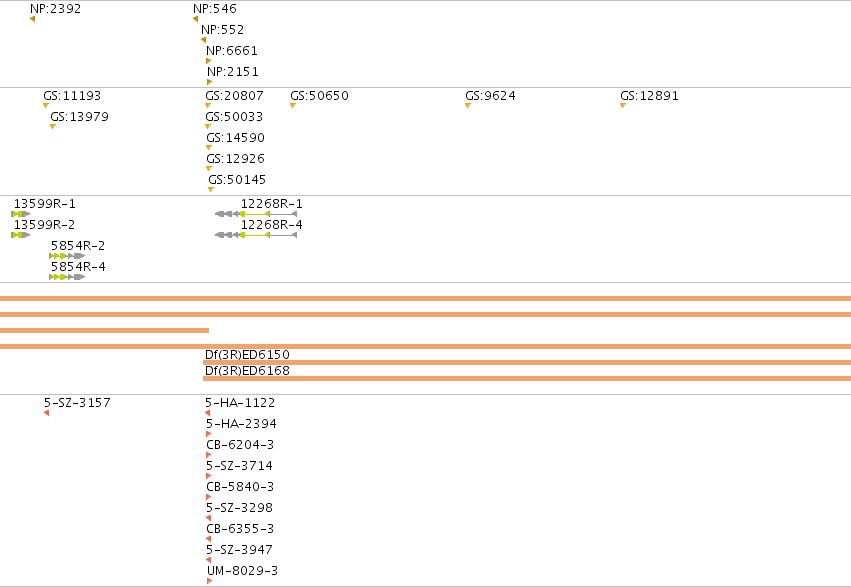Select the 13599R-2 RNAi label
This screenshot has height=587, width=851.
[45, 225]
